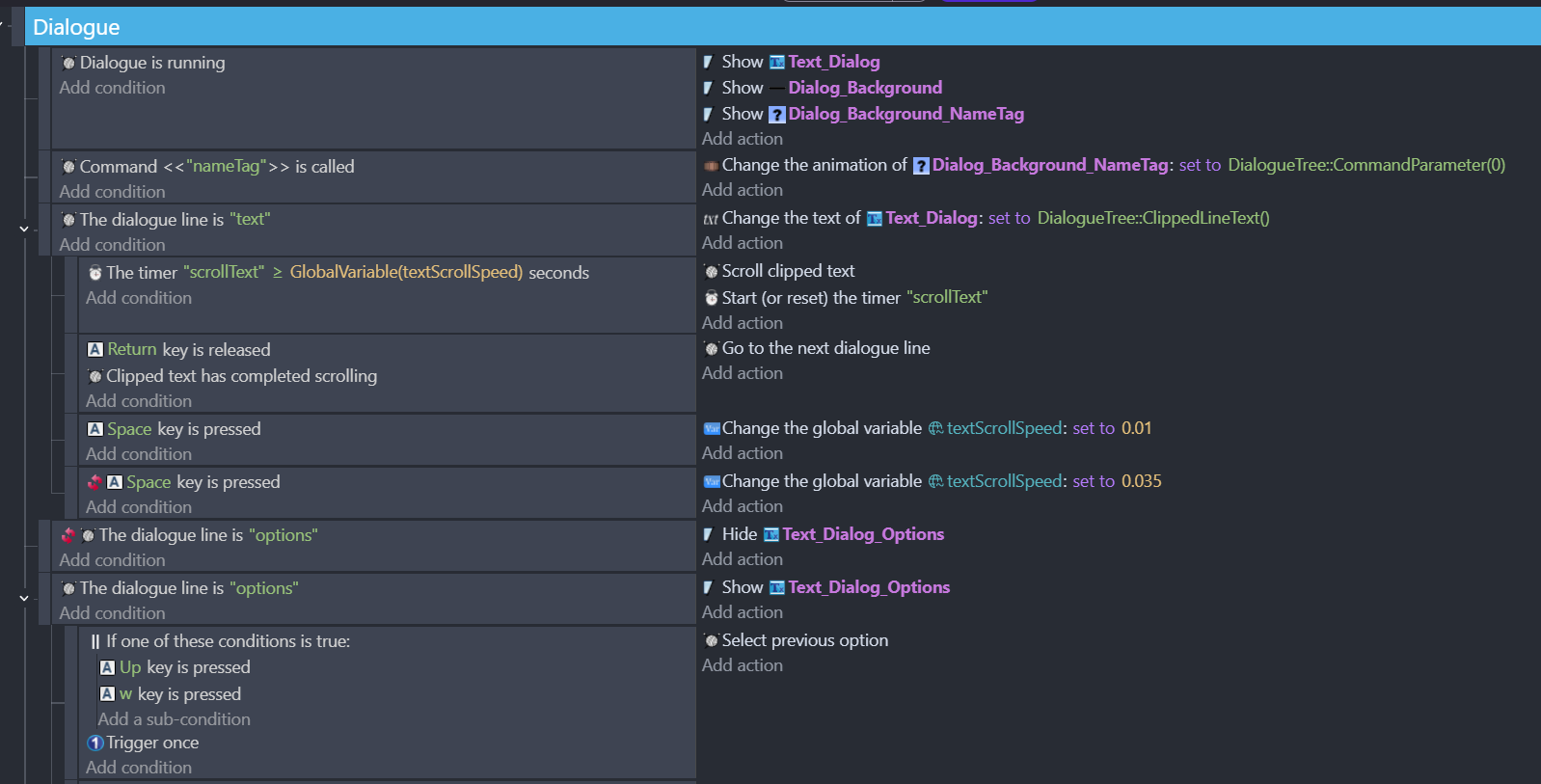The width and height of the screenshot is (1541, 784).
Task: Click the question-mark object icon in the Change the animation action
Action: pos(921,166)
